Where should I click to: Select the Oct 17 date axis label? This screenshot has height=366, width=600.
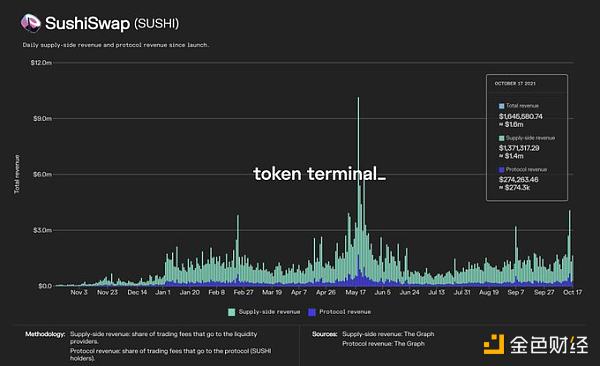tap(572, 292)
